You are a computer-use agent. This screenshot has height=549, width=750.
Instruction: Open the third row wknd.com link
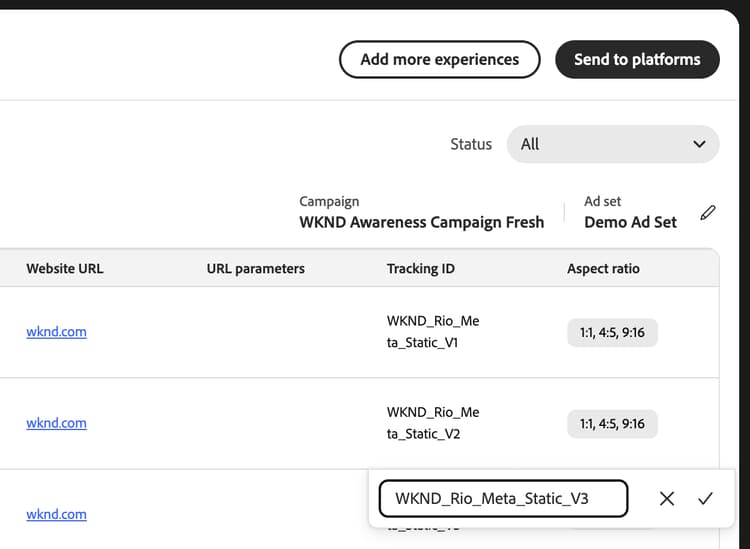click(56, 515)
